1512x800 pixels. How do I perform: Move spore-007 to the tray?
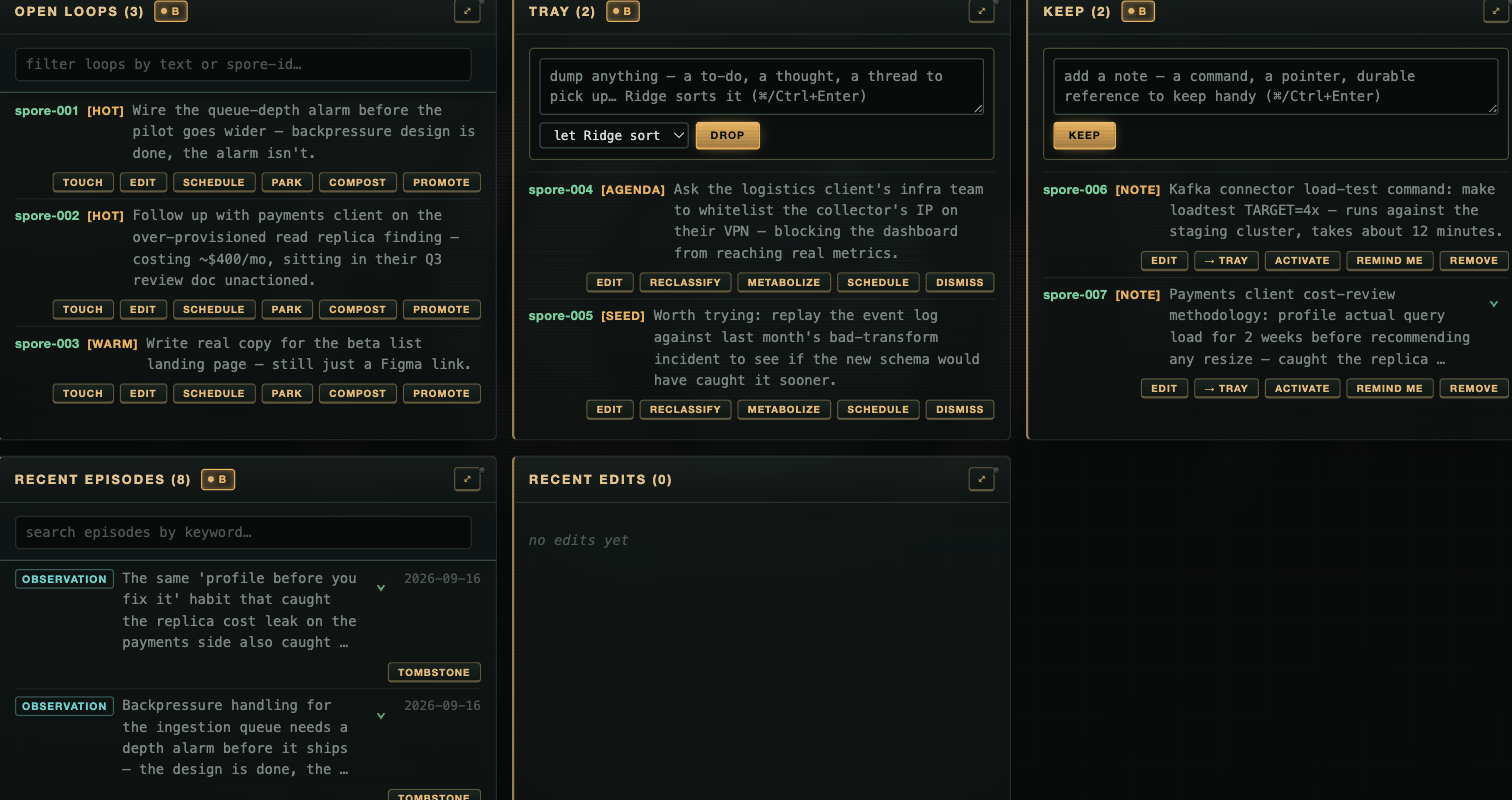[1226, 388]
